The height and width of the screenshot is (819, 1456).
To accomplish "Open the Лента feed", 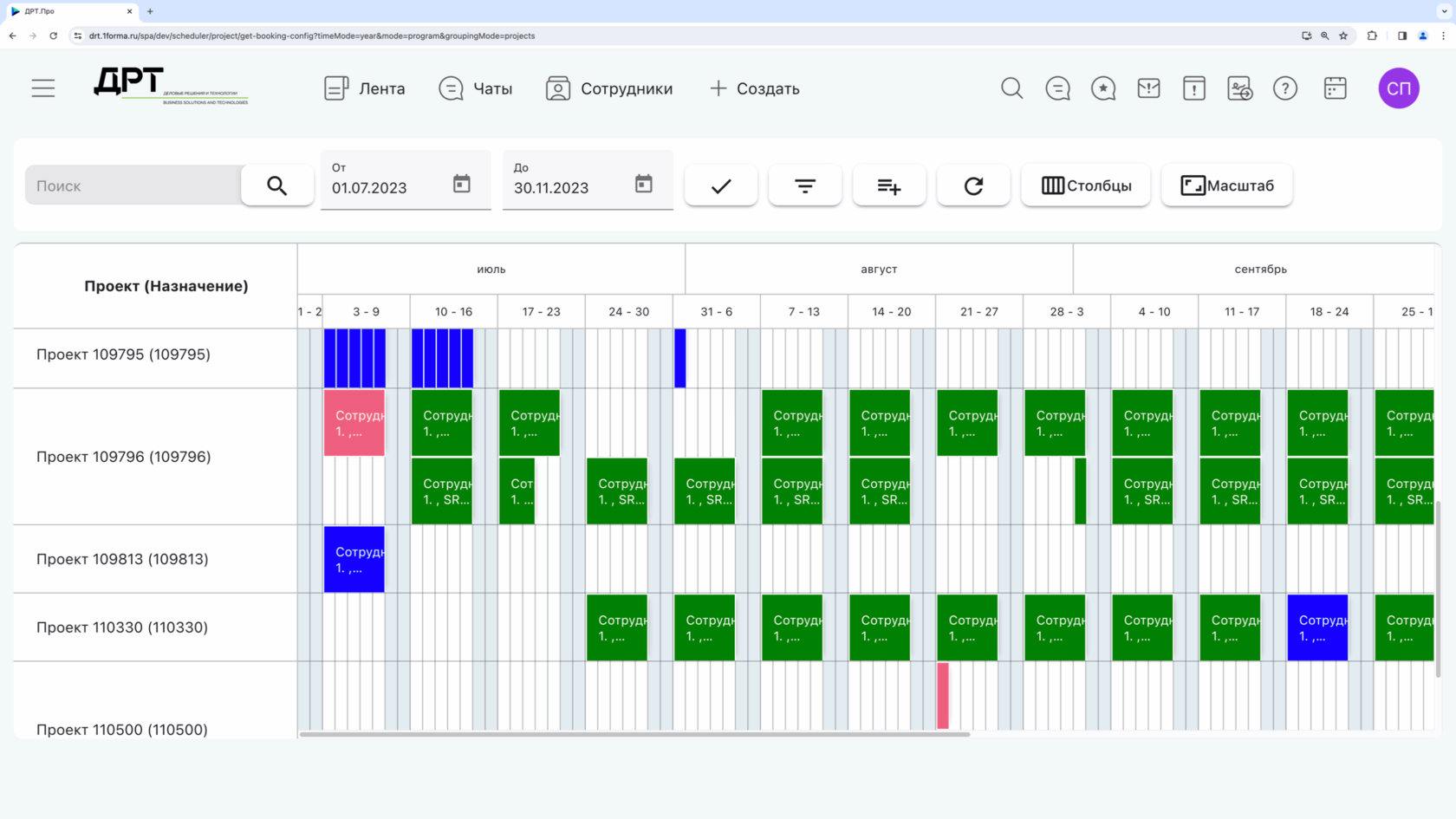I will (364, 88).
